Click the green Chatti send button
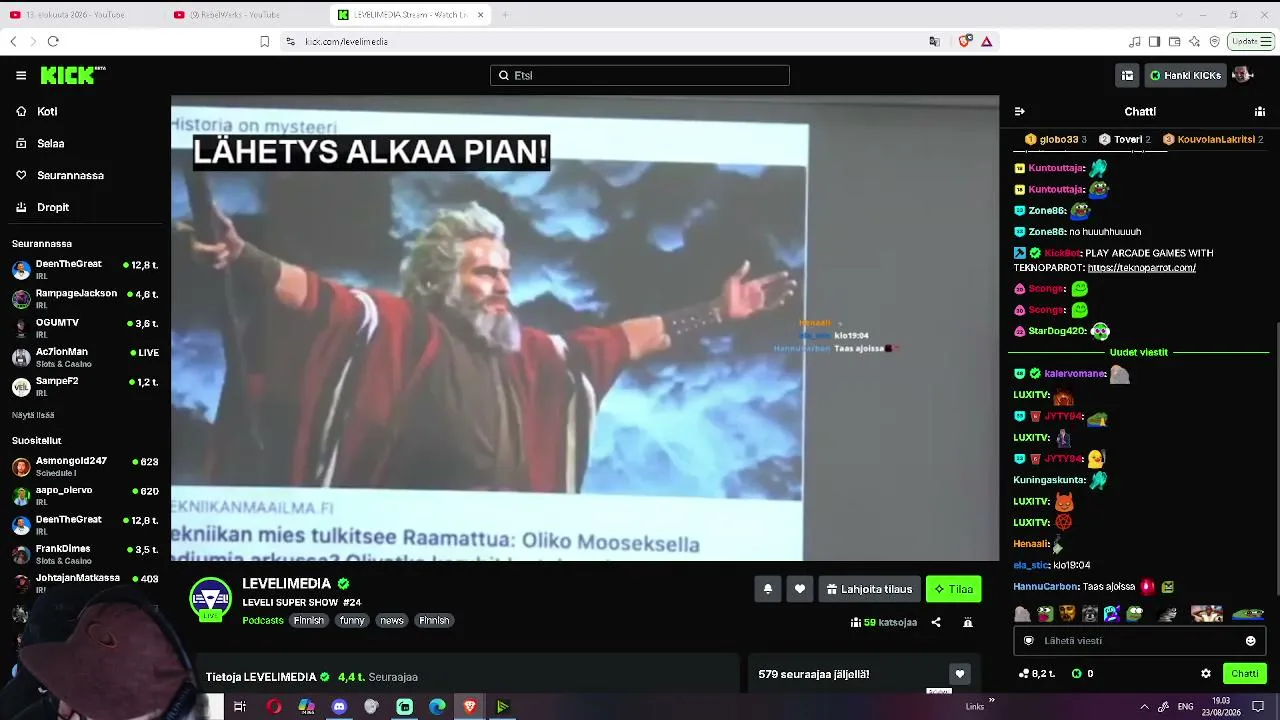 tap(1244, 674)
